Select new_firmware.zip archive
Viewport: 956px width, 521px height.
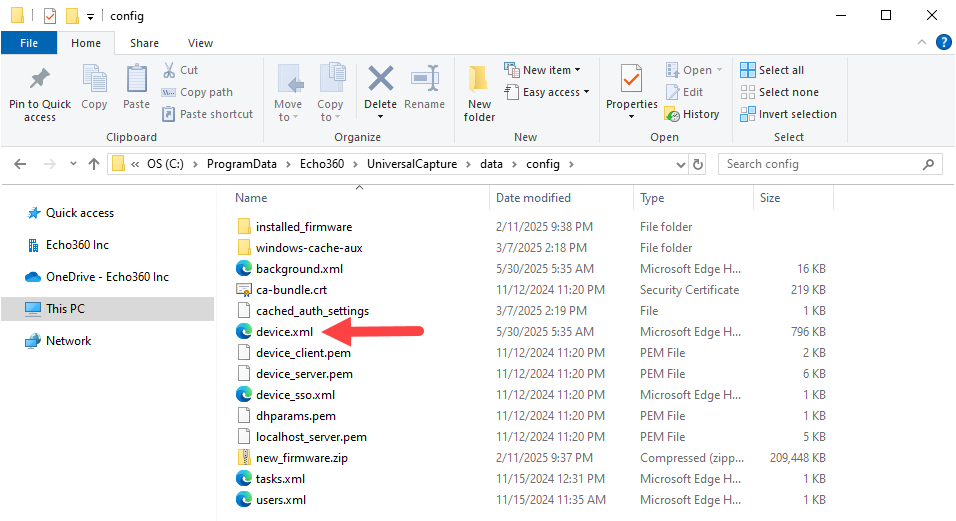301,458
